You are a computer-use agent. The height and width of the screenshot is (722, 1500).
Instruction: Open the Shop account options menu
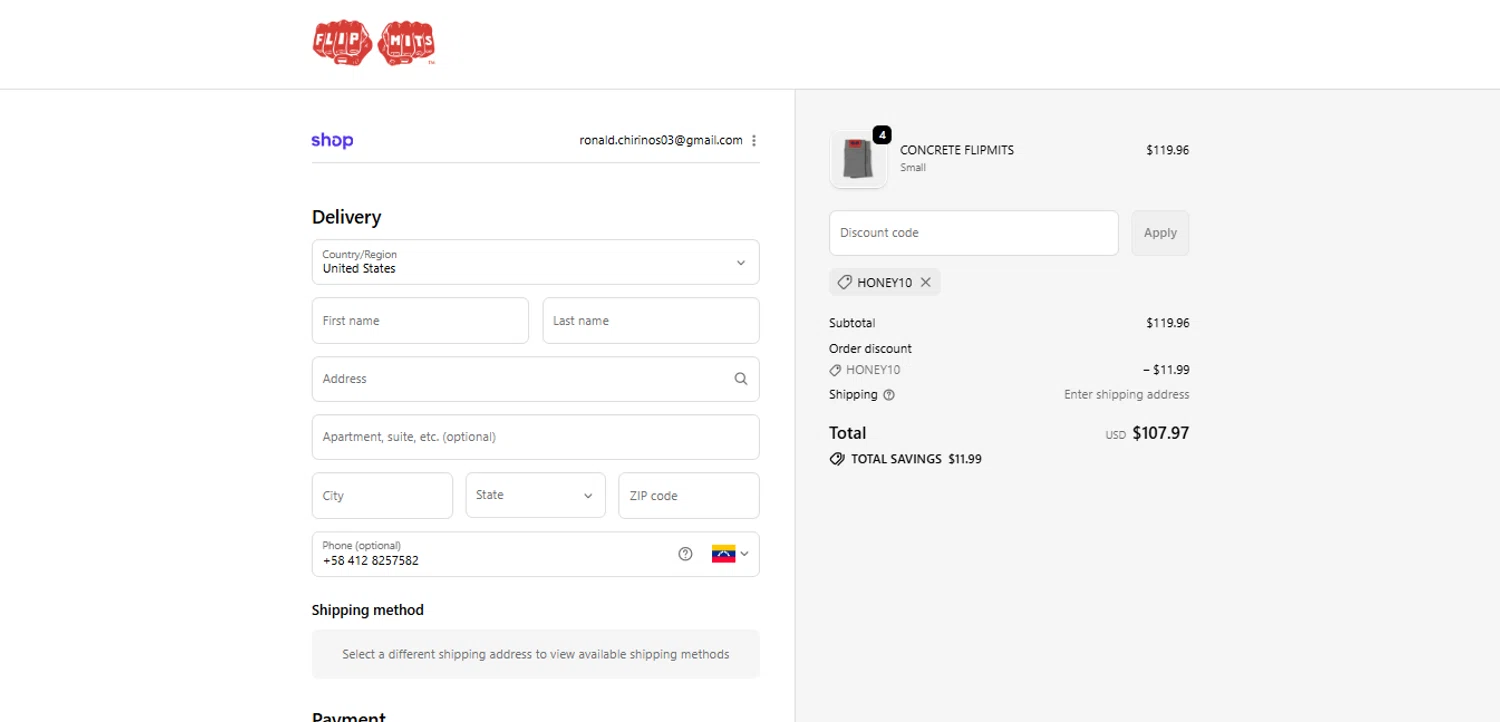coord(754,141)
